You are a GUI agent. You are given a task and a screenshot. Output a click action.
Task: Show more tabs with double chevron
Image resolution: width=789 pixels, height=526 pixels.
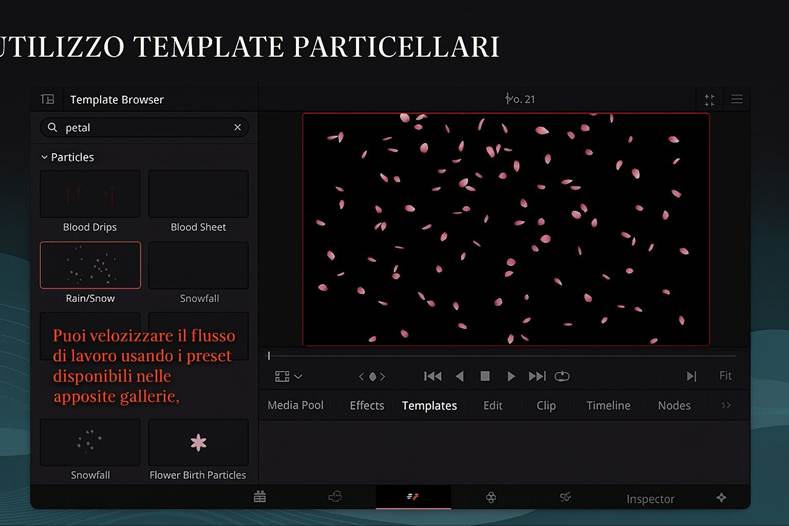click(x=726, y=405)
